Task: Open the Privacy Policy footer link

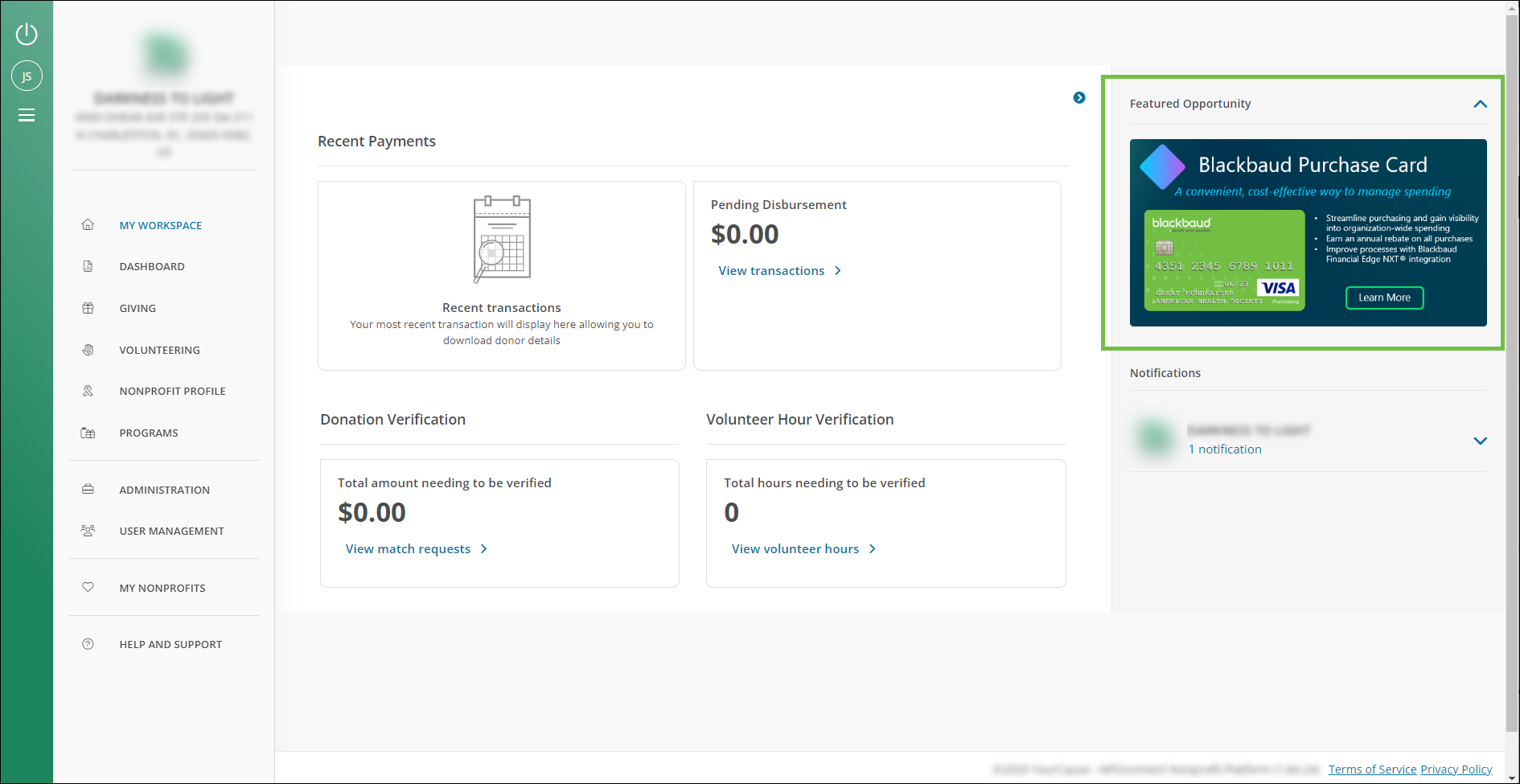Action: [x=1456, y=770]
